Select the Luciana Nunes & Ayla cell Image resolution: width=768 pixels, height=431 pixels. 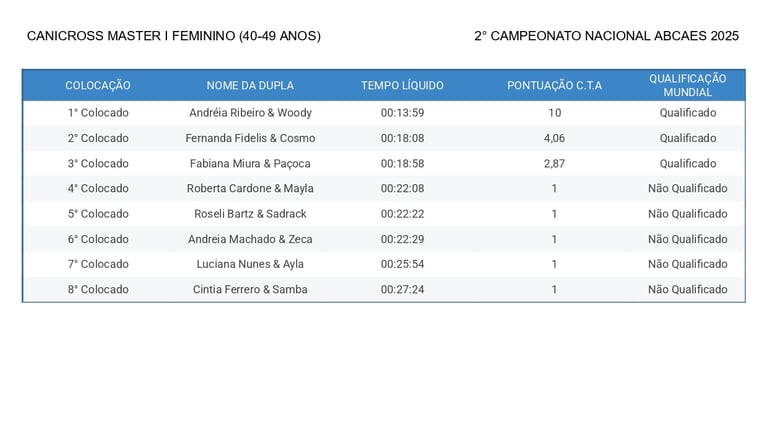(250, 264)
